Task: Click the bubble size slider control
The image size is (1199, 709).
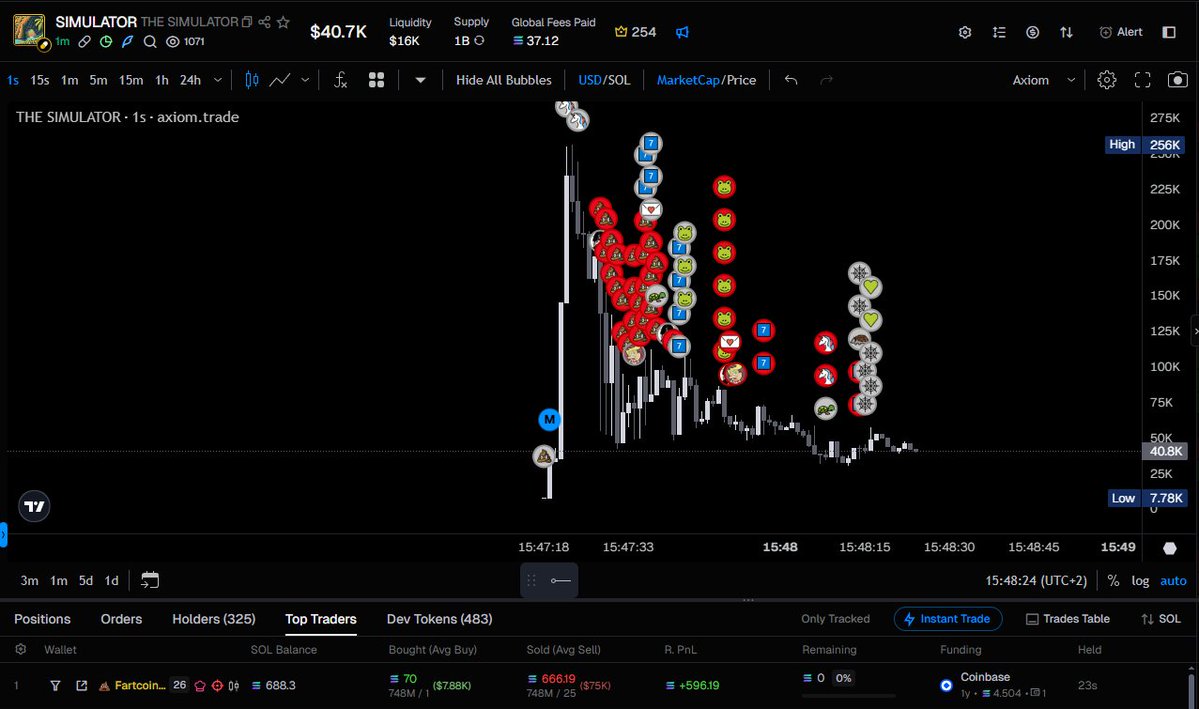Action: [x=561, y=581]
